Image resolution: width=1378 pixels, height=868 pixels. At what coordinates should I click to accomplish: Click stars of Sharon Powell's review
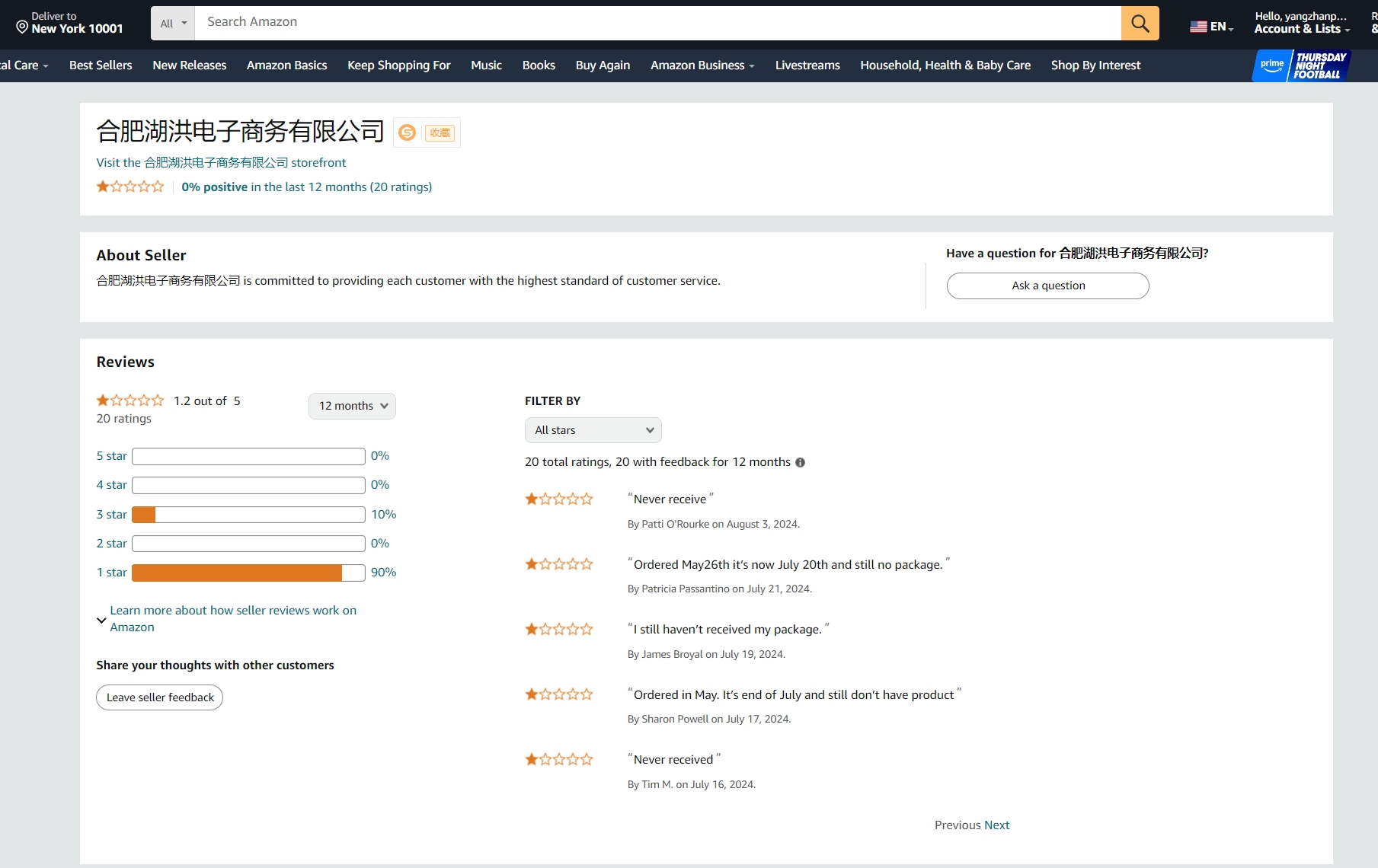559,694
